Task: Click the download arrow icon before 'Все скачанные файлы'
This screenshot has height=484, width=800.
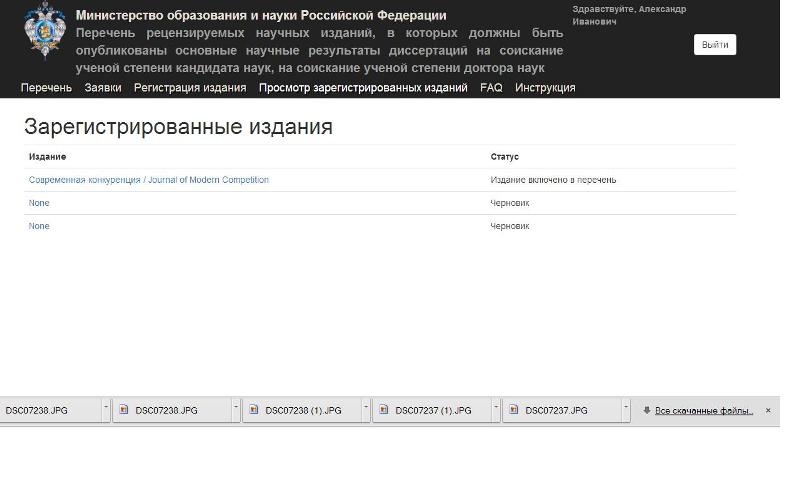Action: 647,410
